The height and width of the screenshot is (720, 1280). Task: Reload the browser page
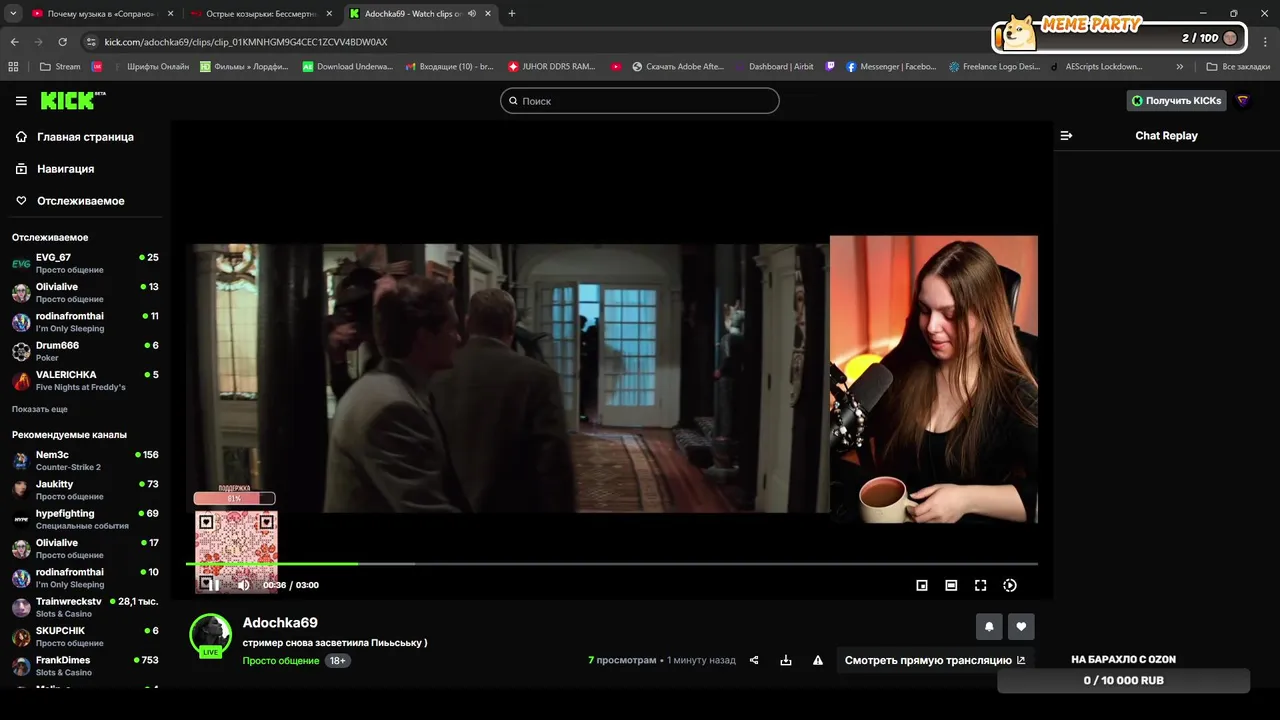pyautogui.click(x=62, y=42)
